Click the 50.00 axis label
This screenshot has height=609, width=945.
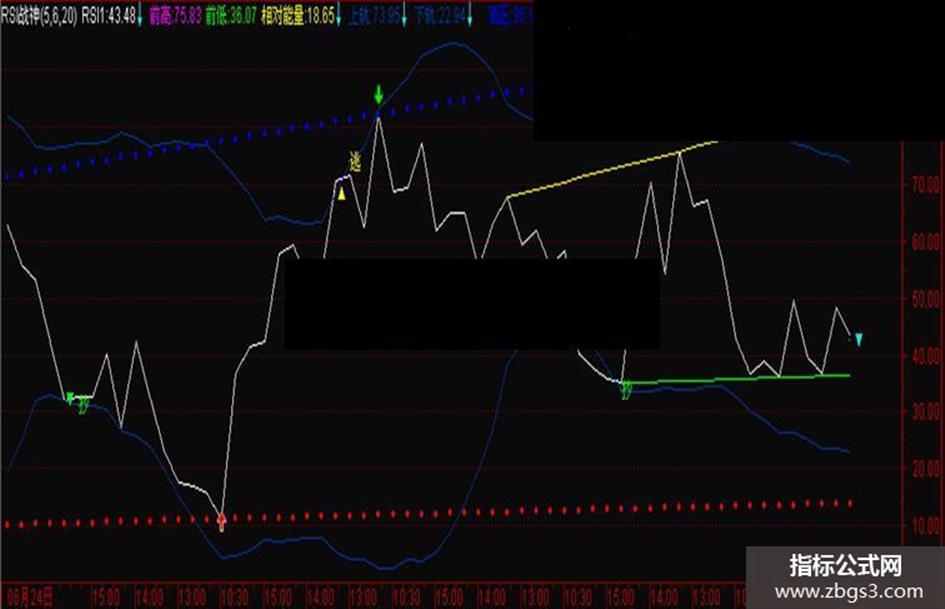(925, 299)
